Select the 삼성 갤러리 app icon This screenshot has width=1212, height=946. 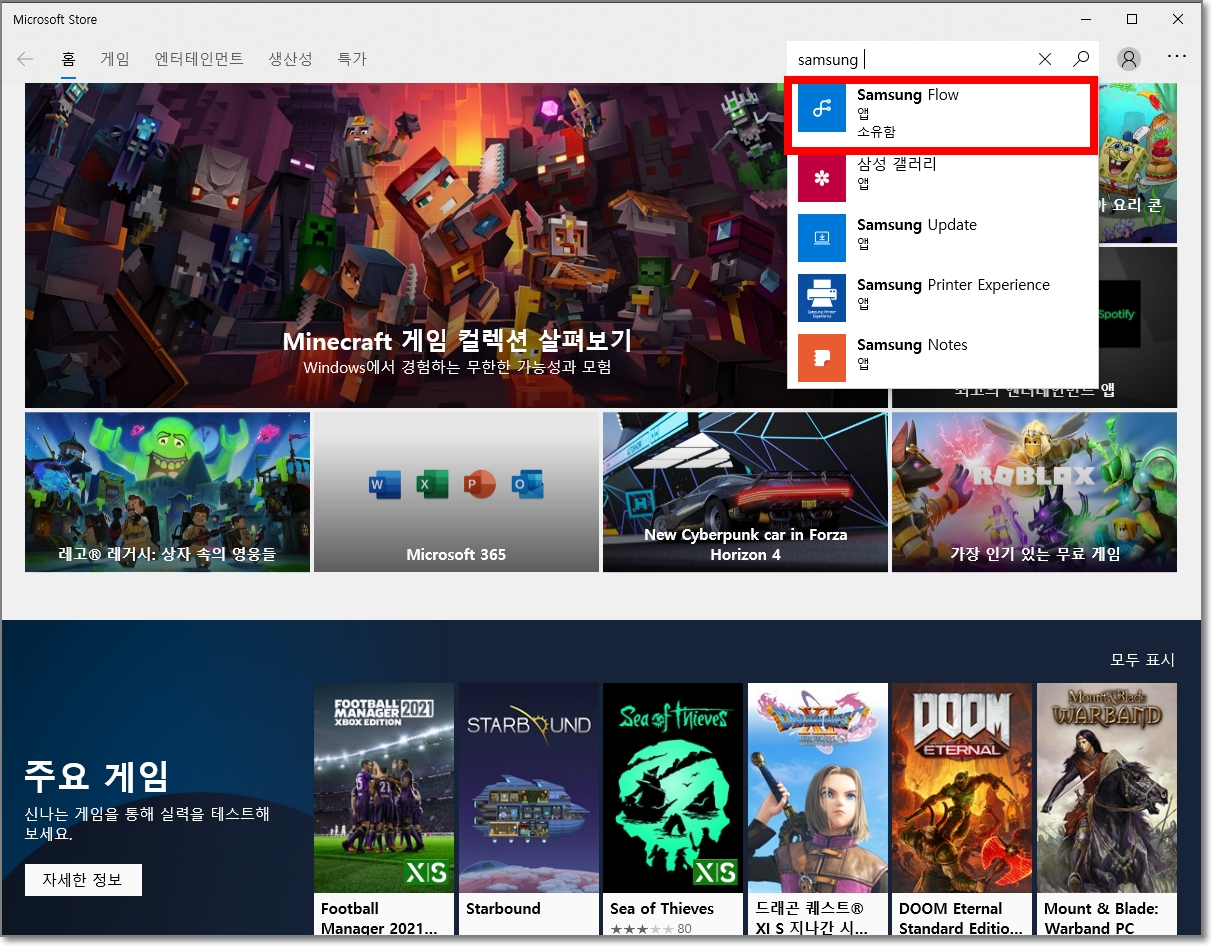(822, 178)
